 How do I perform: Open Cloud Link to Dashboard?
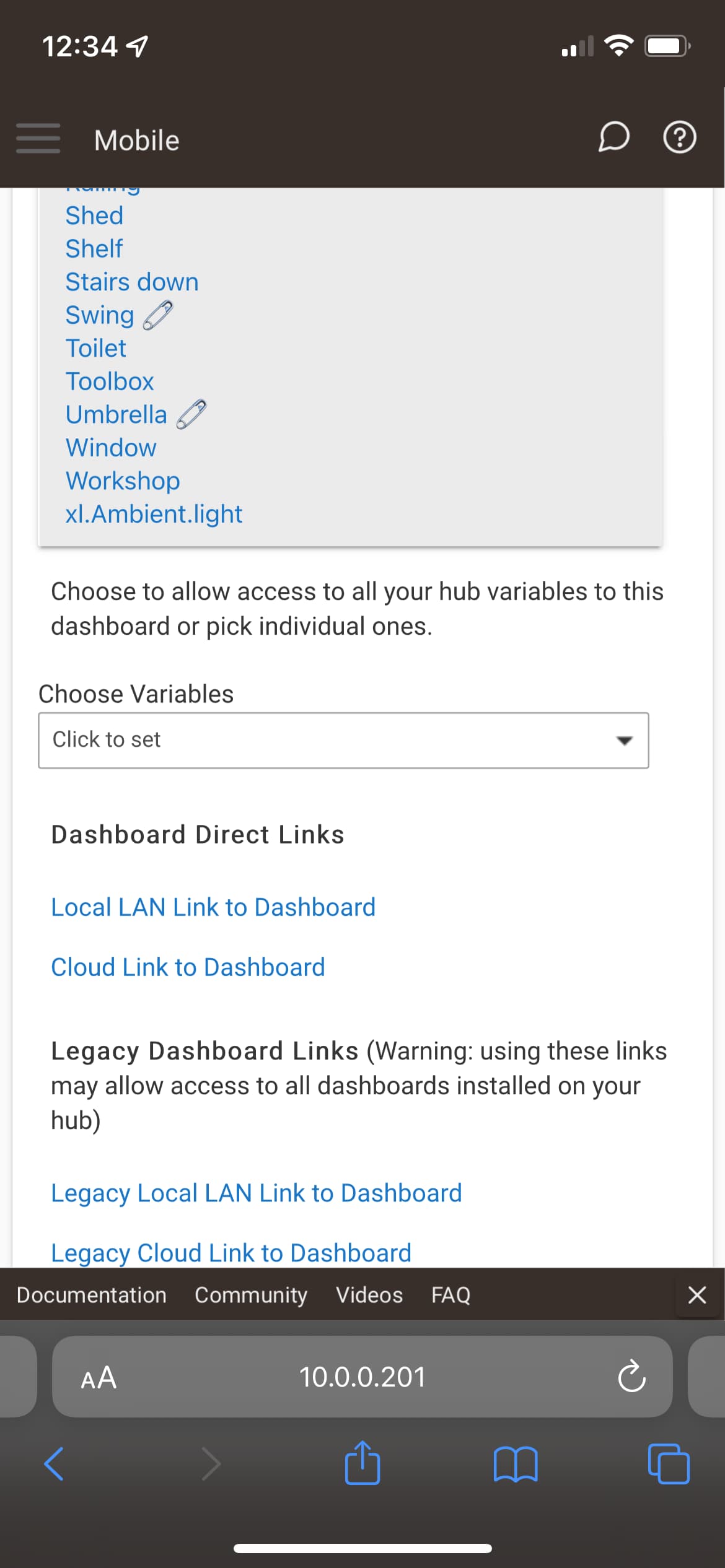tap(188, 967)
